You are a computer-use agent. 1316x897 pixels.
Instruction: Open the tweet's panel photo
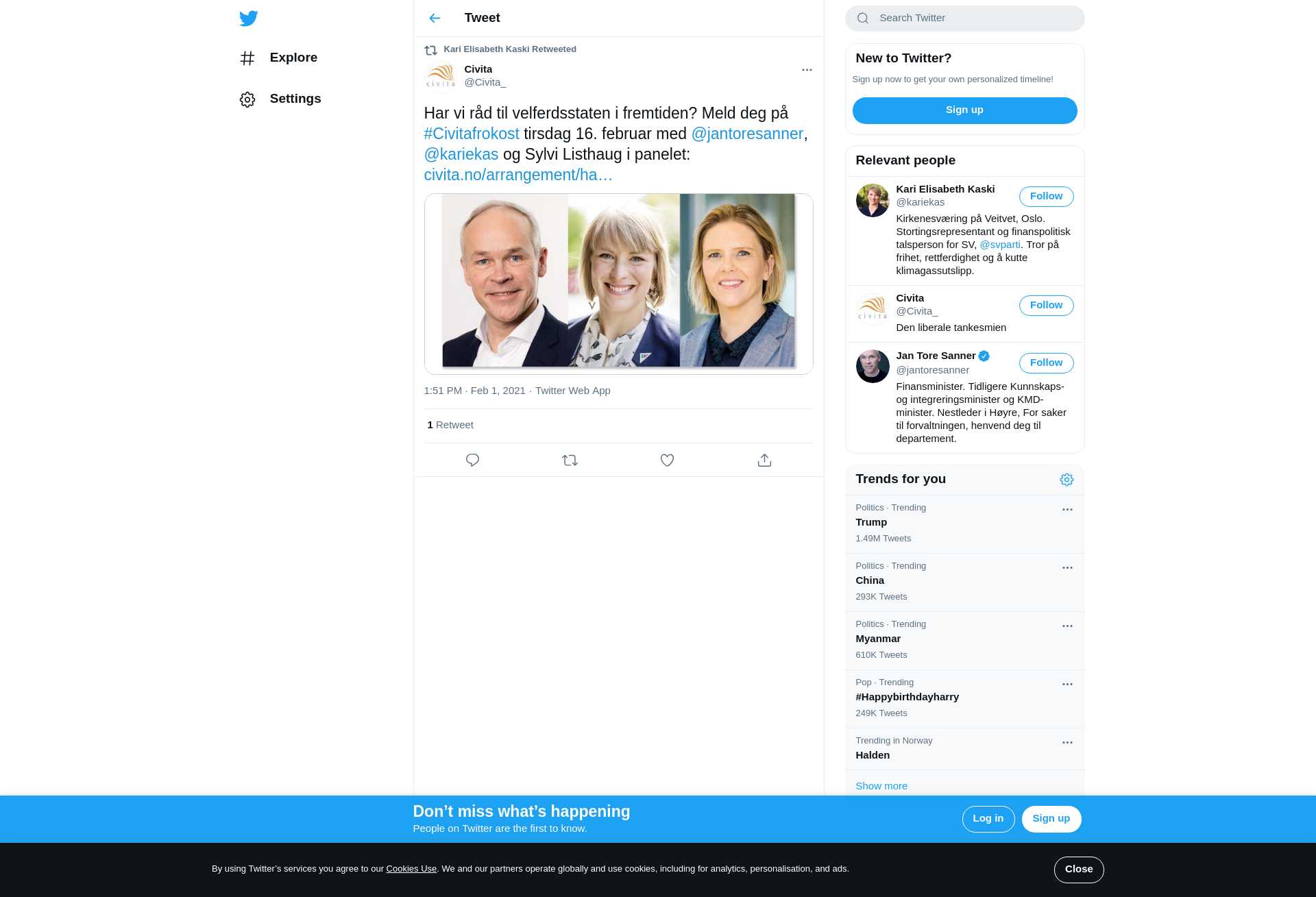(618, 284)
